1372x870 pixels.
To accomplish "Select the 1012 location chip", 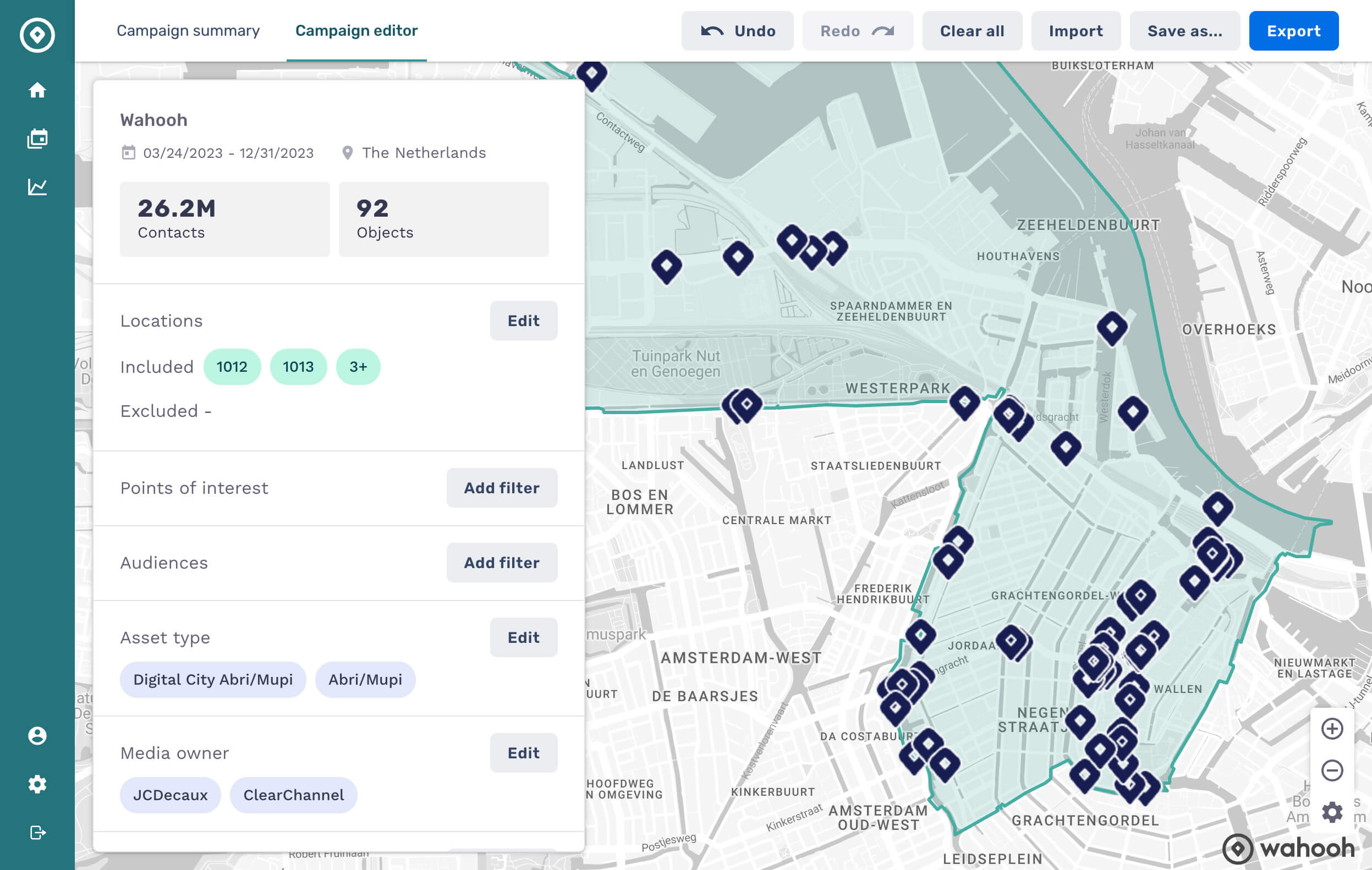I will coord(232,367).
